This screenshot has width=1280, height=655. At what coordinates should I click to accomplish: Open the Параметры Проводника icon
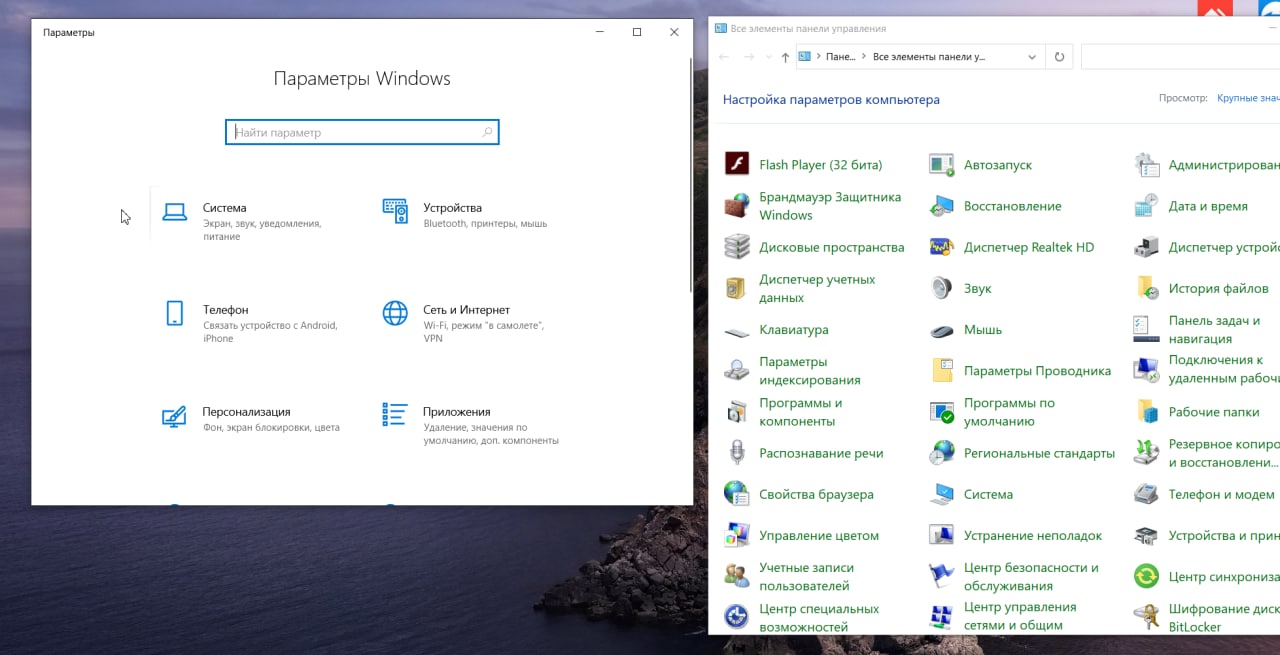(942, 371)
